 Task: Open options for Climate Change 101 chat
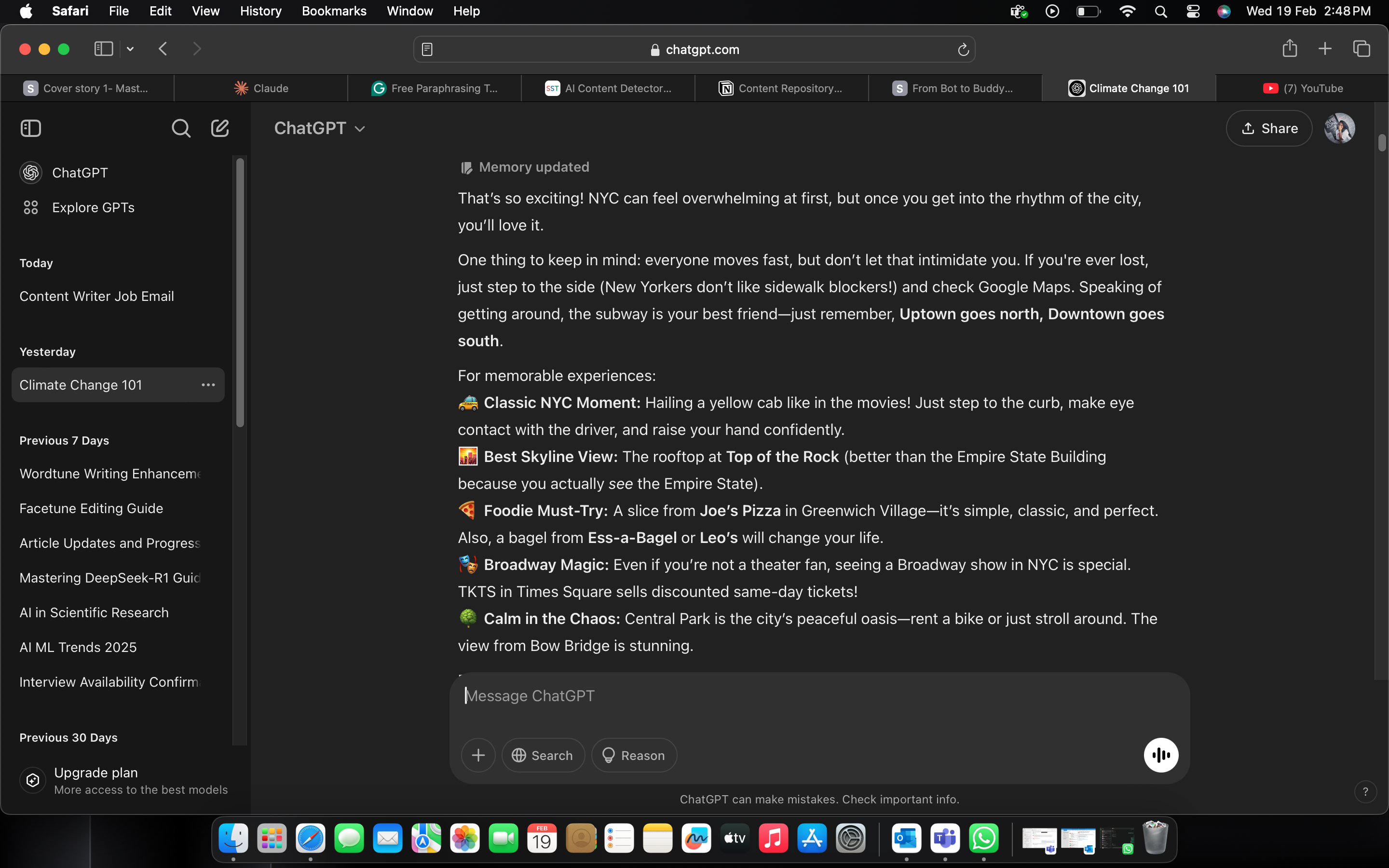click(x=208, y=385)
